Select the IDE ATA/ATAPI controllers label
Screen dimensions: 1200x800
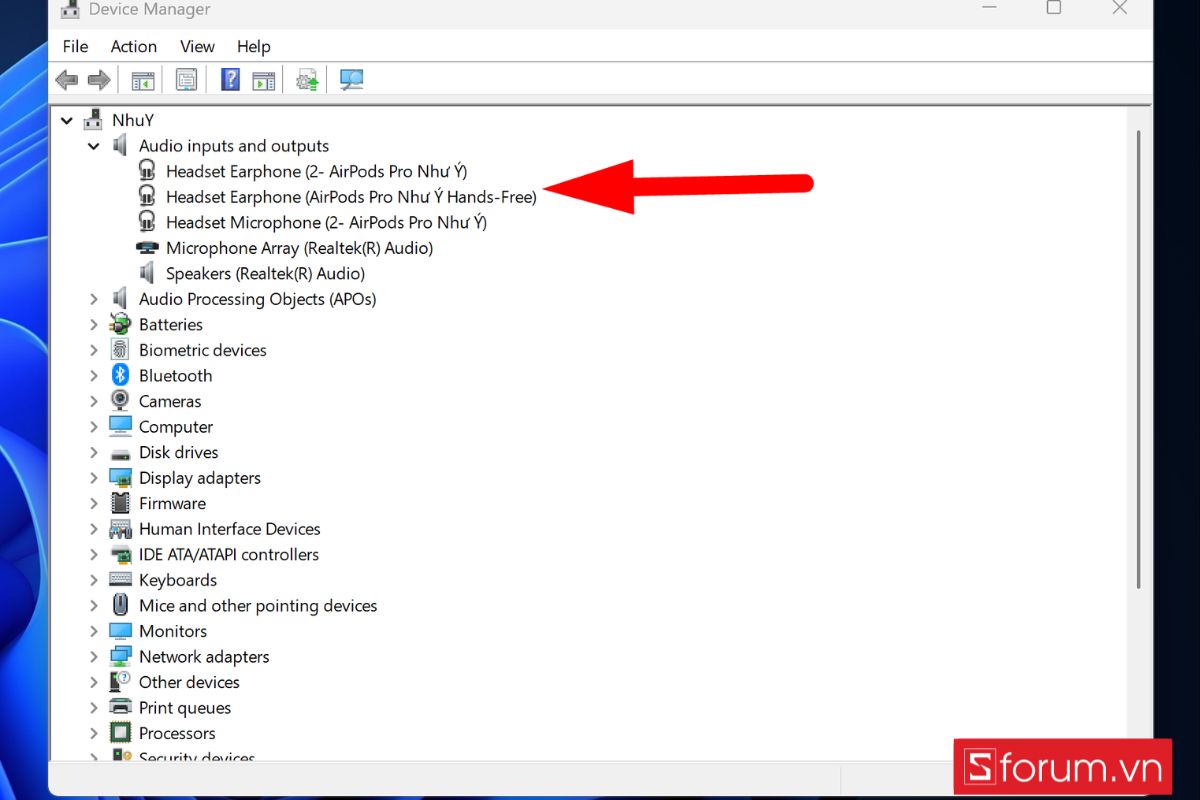click(229, 554)
